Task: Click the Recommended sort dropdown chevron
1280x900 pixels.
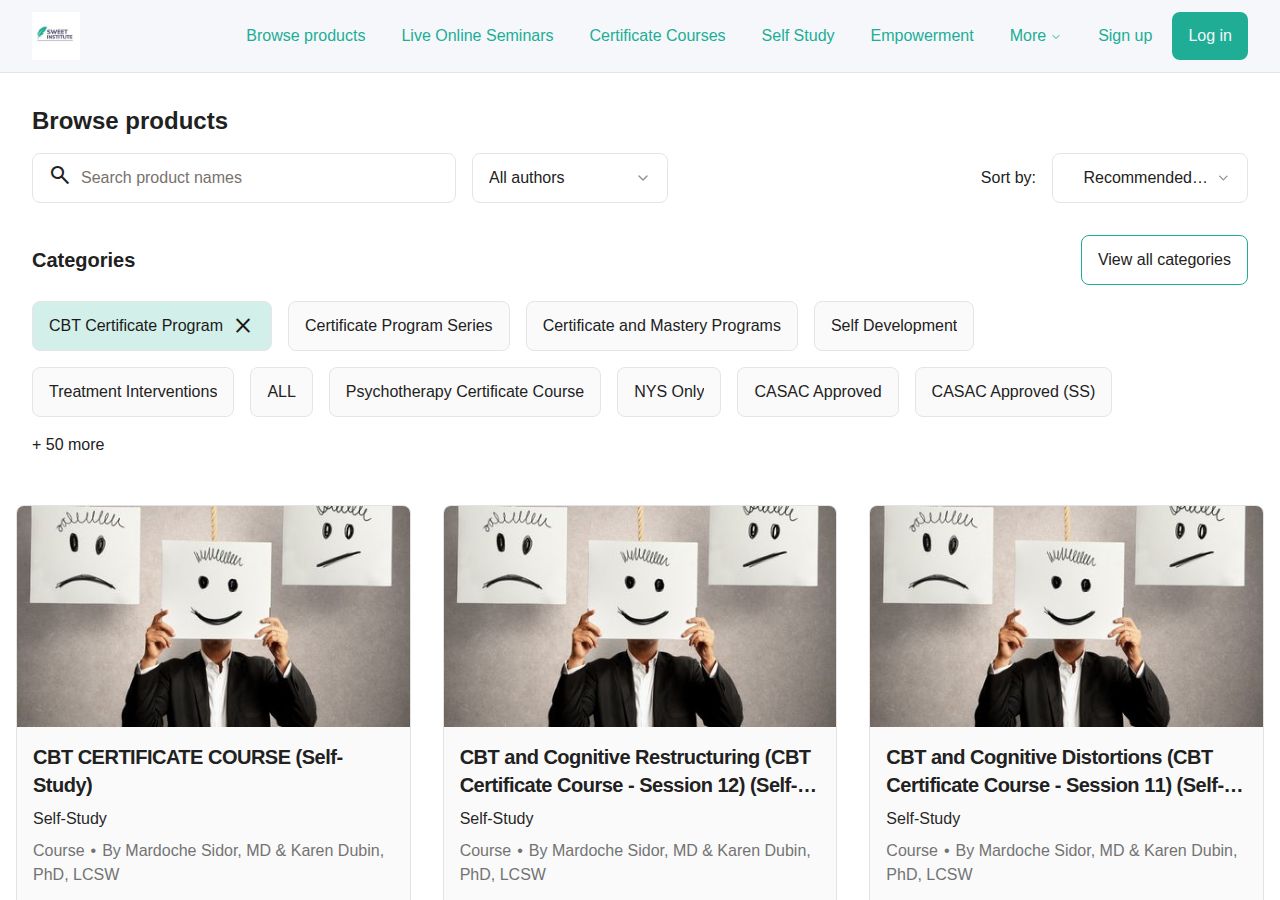Action: coord(1222,177)
